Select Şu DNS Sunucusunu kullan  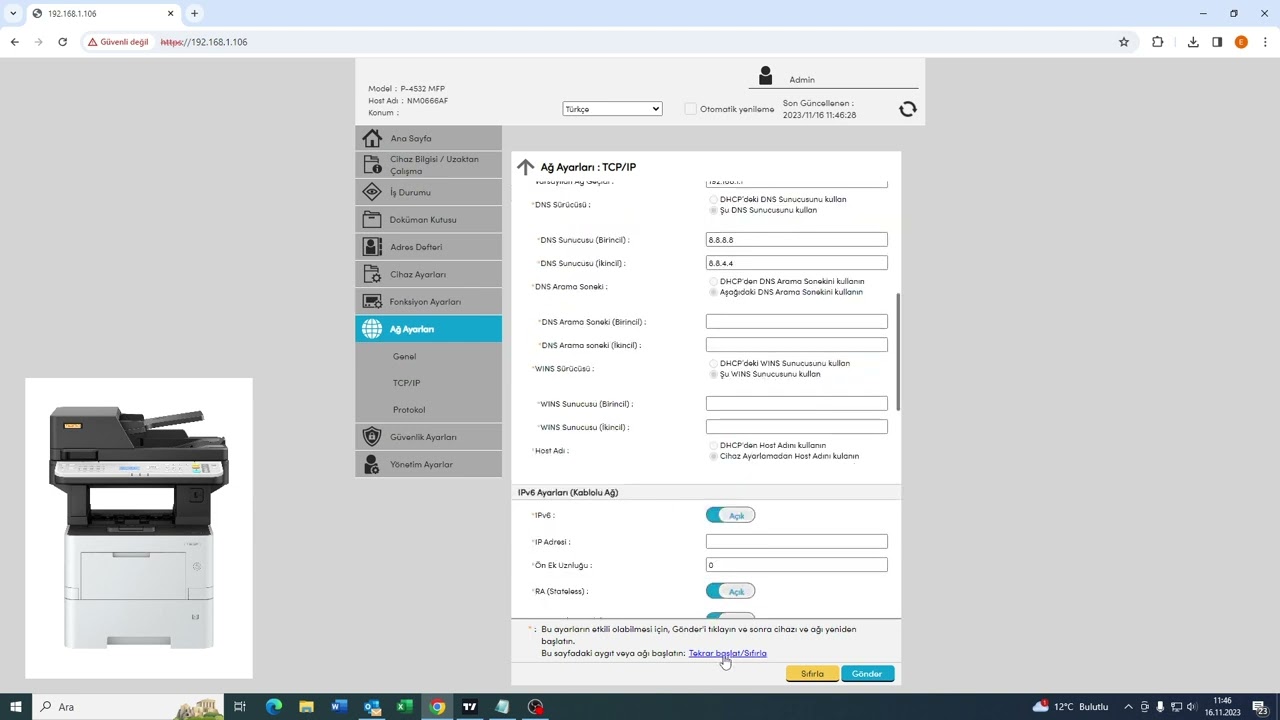713,210
